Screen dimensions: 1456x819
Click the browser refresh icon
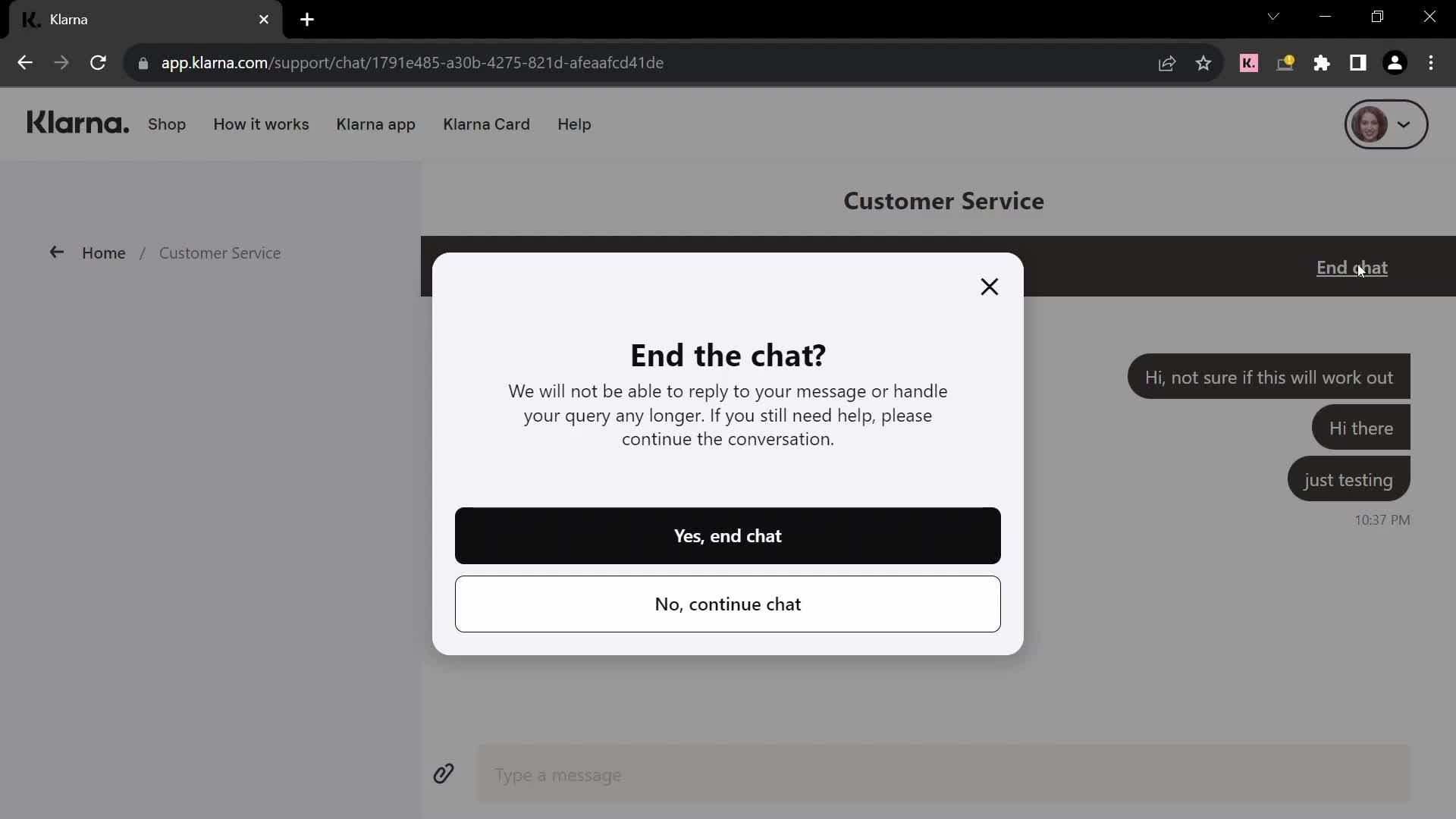pos(98,62)
